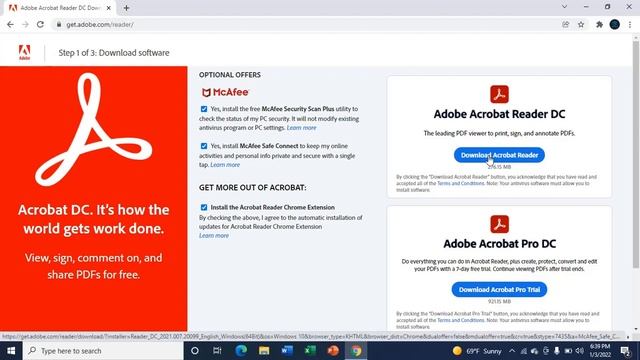Click the microphone icon in the tray

[x=557, y=351]
